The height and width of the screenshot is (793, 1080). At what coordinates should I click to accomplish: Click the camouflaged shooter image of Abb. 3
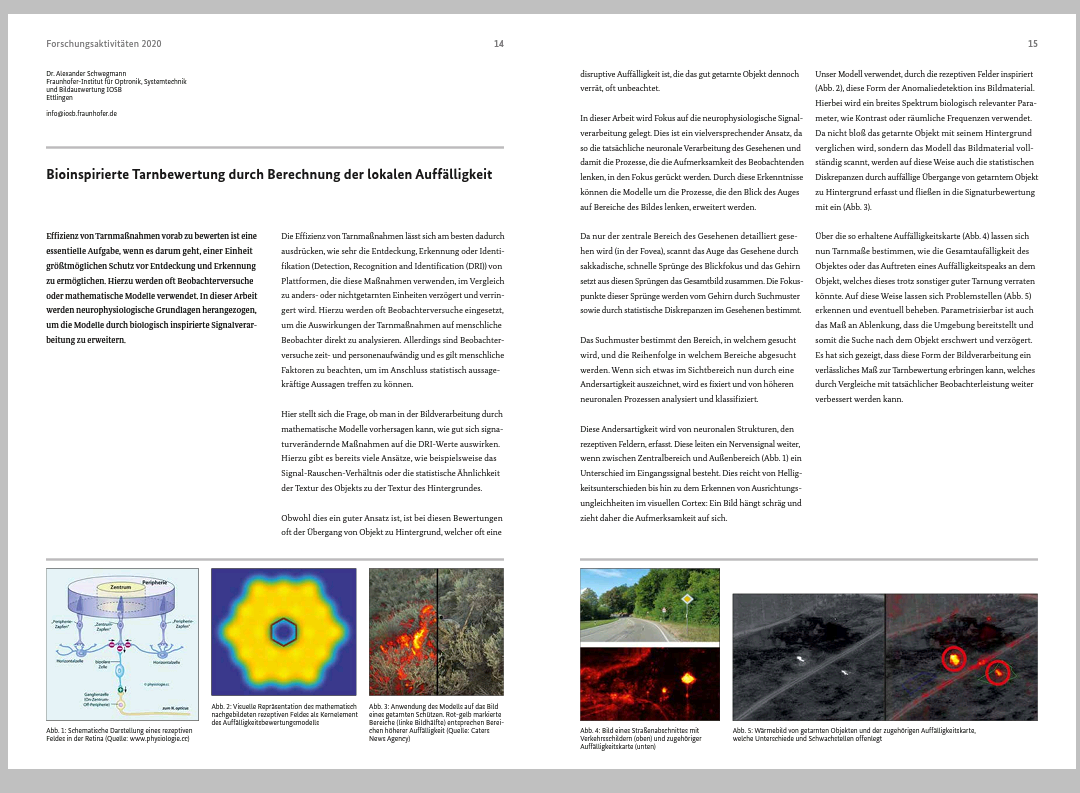coord(436,632)
